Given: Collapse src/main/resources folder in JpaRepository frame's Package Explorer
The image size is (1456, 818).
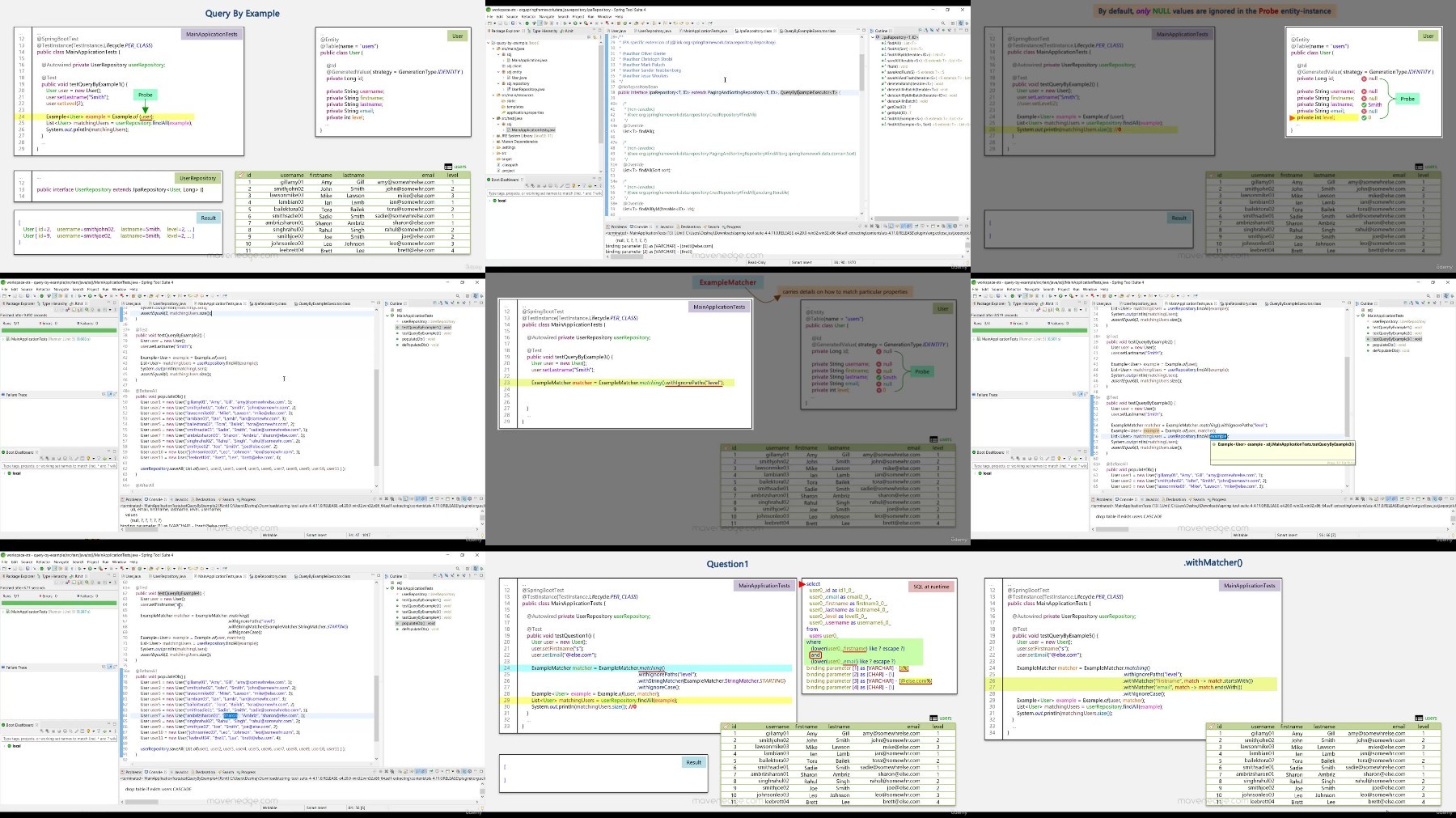Looking at the screenshot, I should [493, 95].
